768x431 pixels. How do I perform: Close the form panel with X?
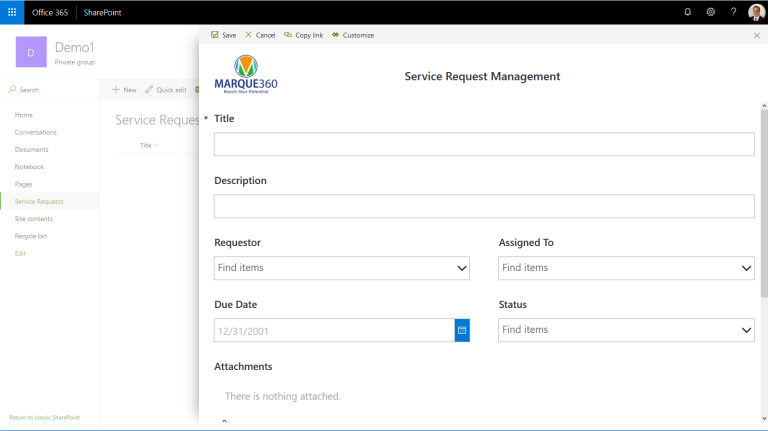coord(757,35)
